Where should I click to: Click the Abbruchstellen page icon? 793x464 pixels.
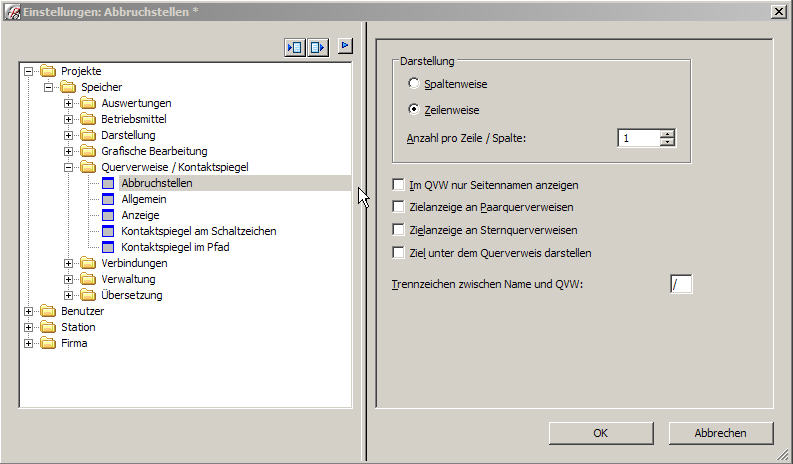(108, 183)
